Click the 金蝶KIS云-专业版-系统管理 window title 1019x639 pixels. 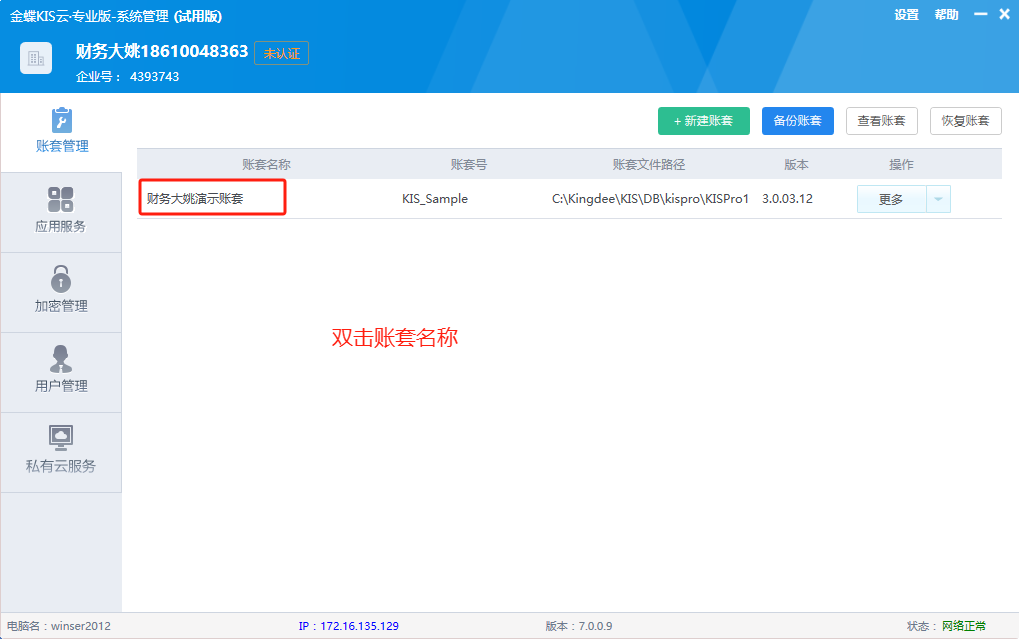(x=116, y=16)
